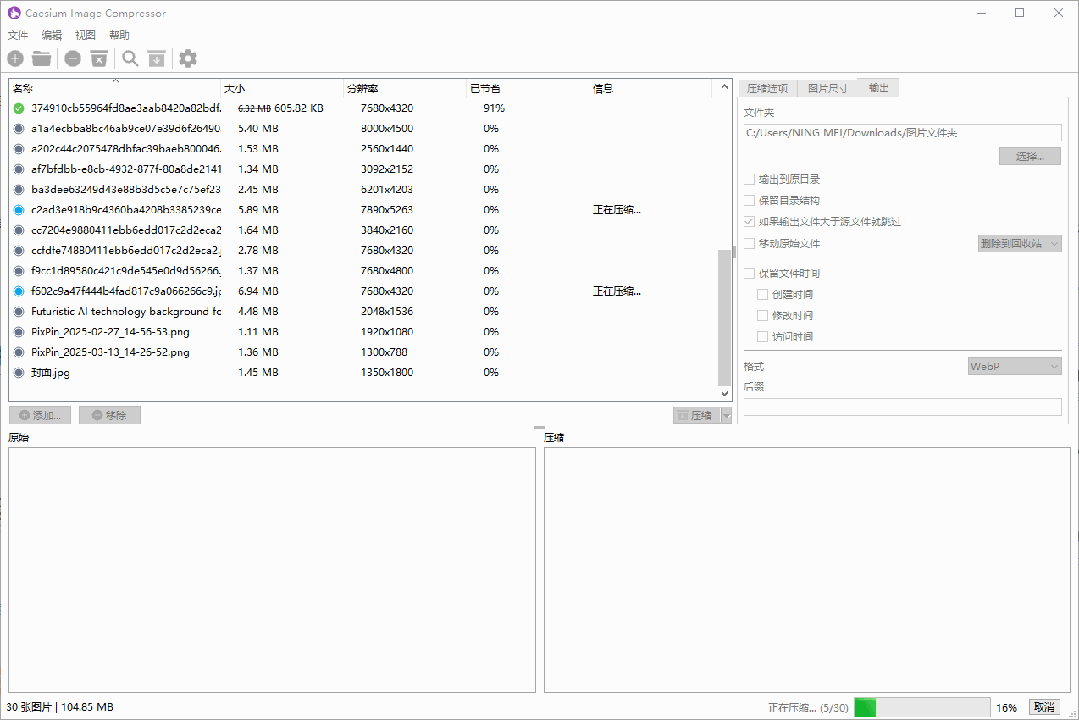Click the 后缀 suffix input field

tap(902, 407)
